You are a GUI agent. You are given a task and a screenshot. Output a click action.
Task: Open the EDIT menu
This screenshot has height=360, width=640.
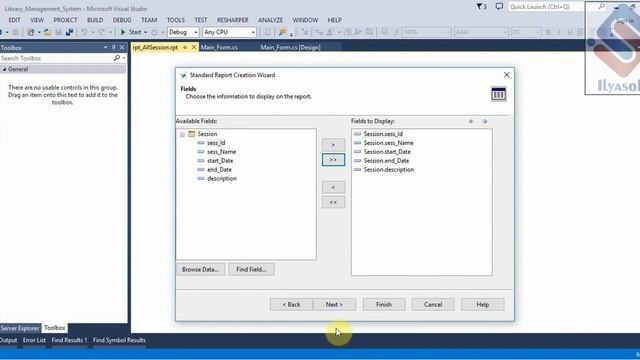(14, 20)
